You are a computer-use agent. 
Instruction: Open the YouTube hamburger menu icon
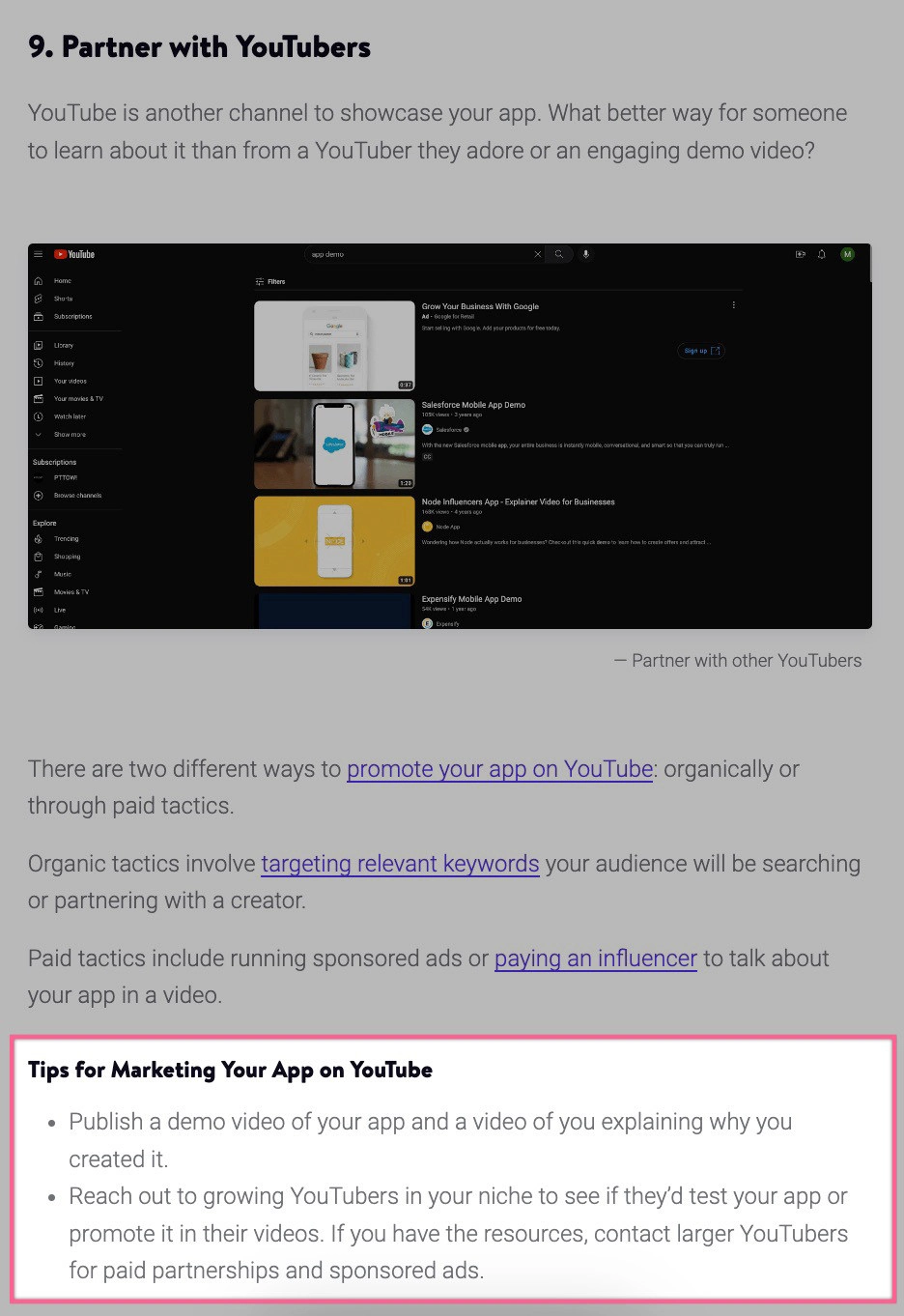[39, 255]
